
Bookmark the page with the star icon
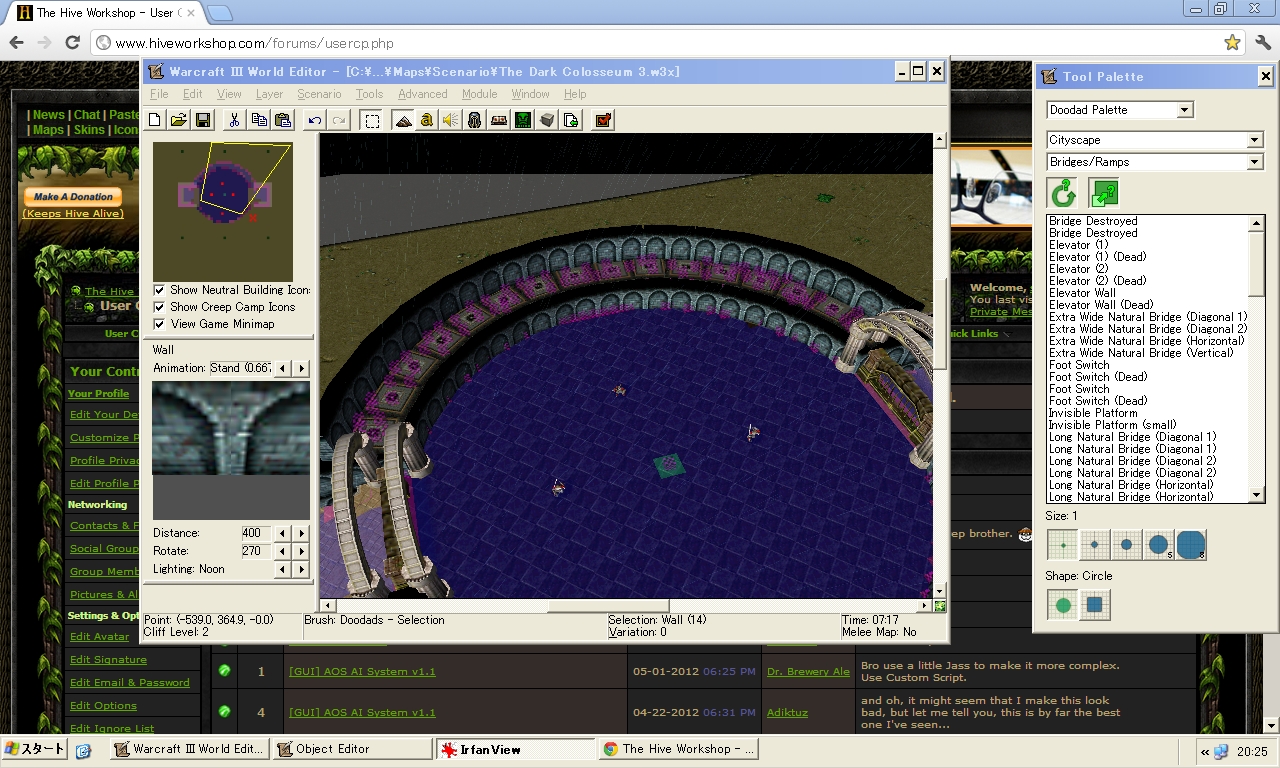tap(1232, 43)
